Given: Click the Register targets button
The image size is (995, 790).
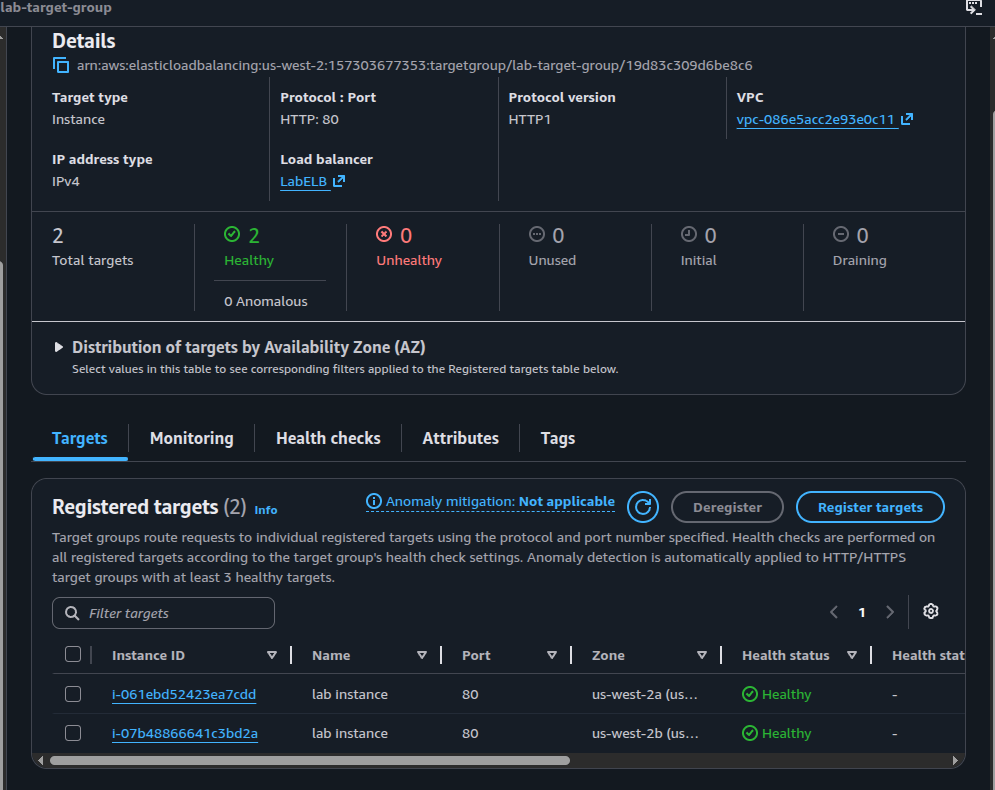Looking at the screenshot, I should pos(870,507).
